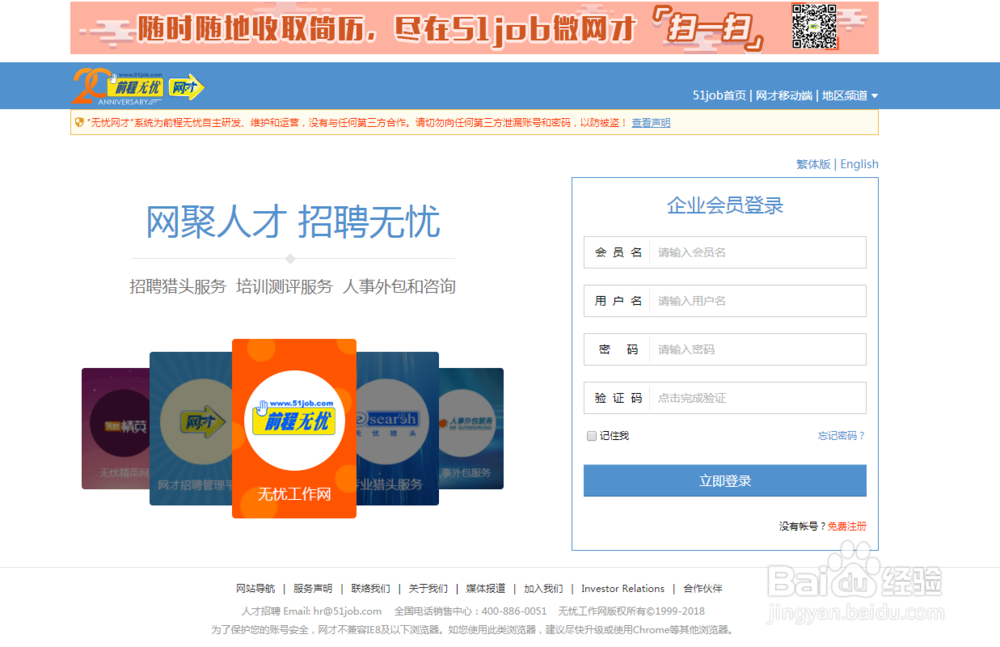The width and height of the screenshot is (1000, 647).
Task: Select the 无忧工作网 orange card
Action: point(294,428)
